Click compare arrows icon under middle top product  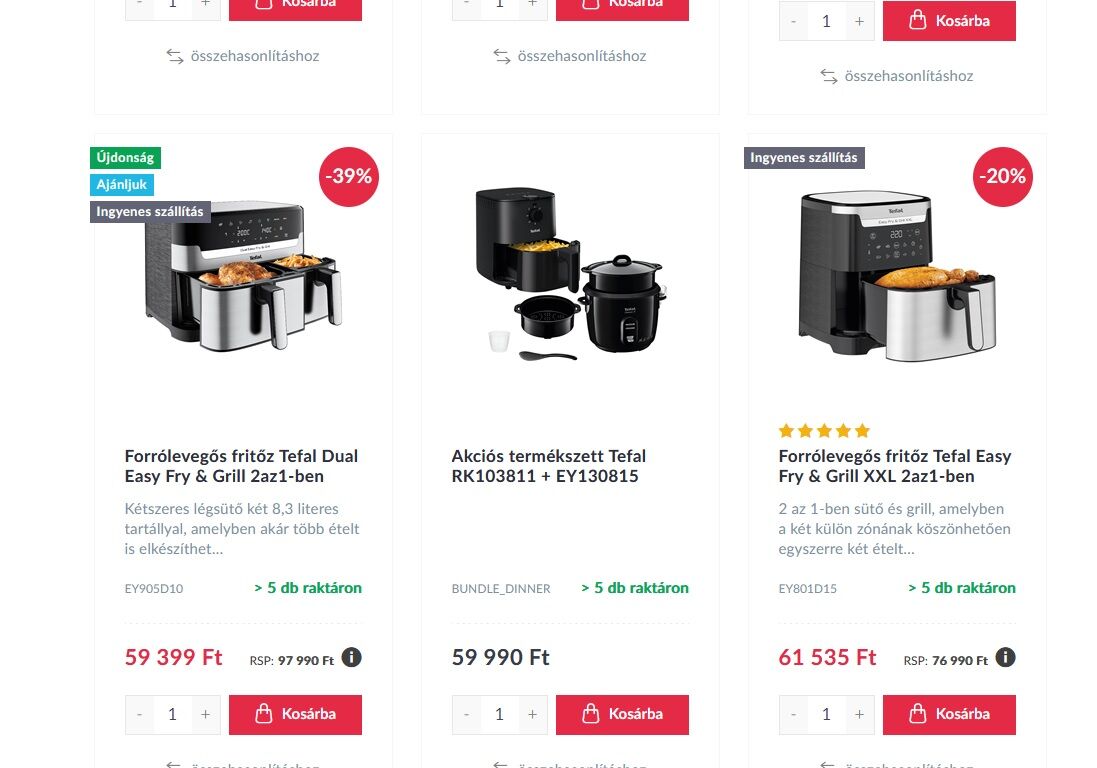coord(502,56)
